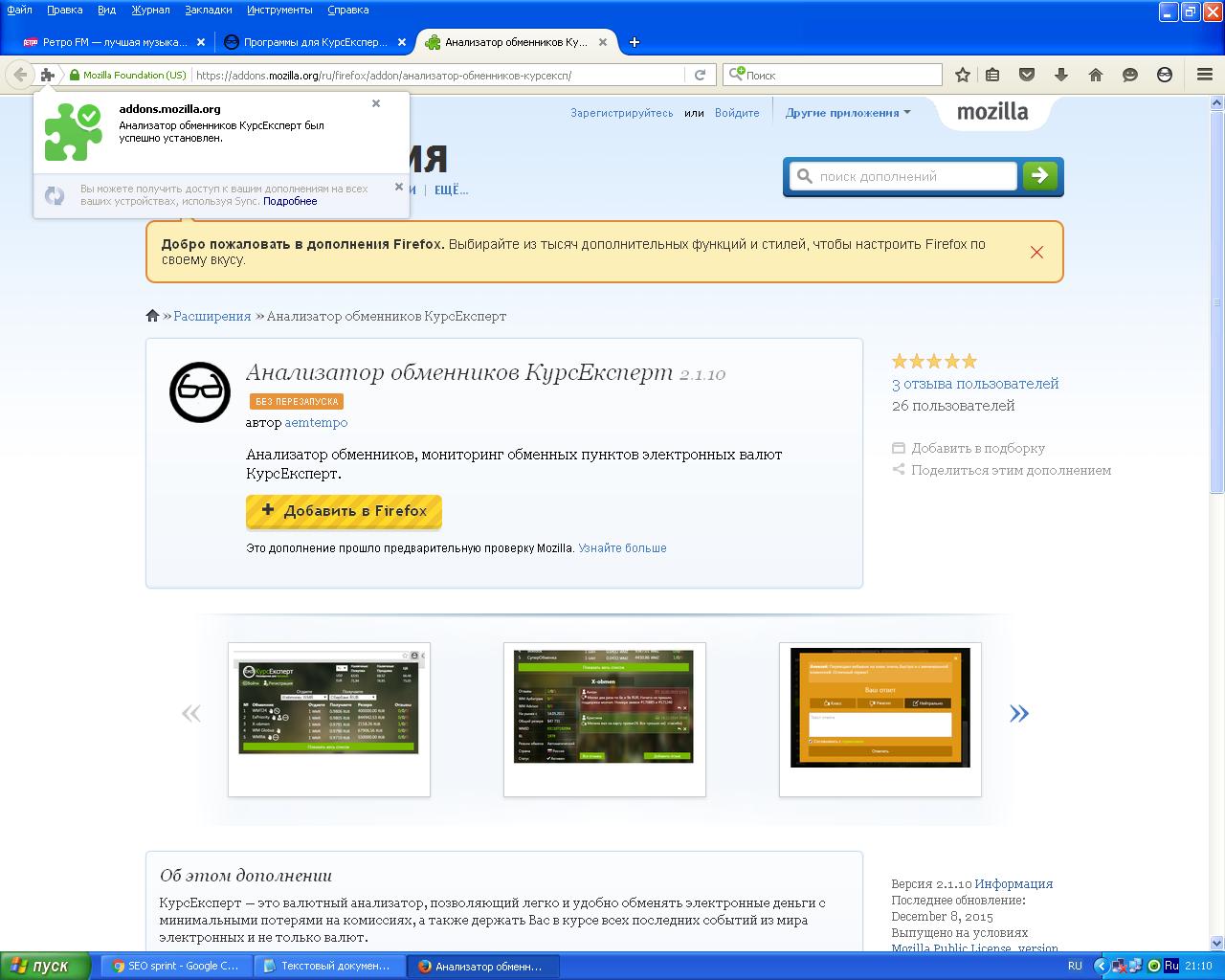Open SEO sprint Google Chrome taskbar button
The width and height of the screenshot is (1225, 980).
coord(176,967)
